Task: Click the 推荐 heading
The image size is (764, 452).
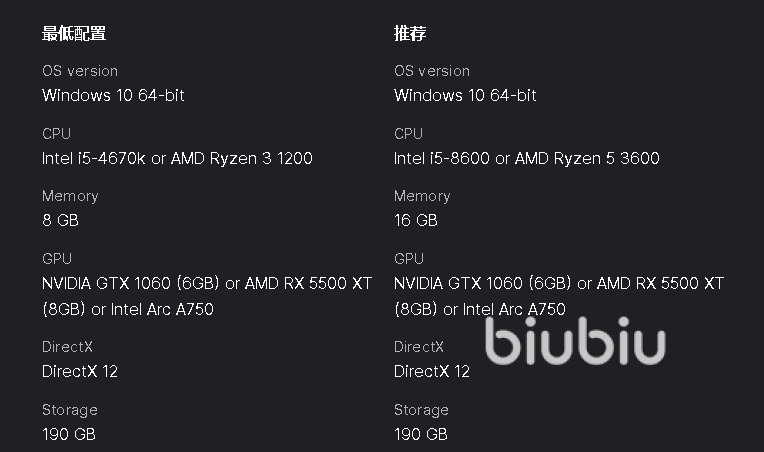Action: point(410,33)
